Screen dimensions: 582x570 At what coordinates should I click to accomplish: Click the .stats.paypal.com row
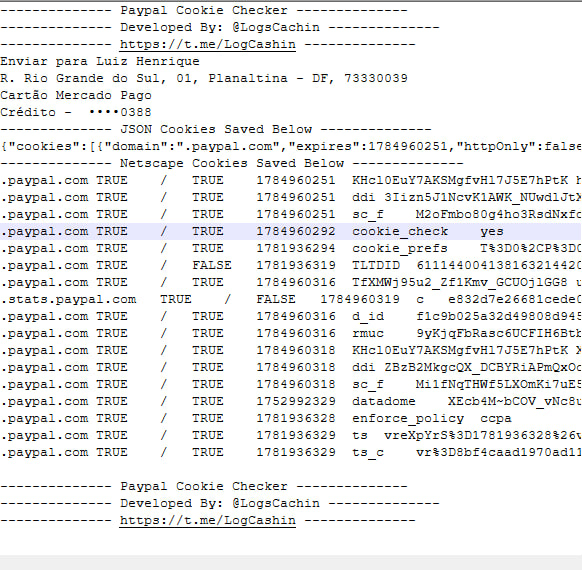pyautogui.click(x=291, y=299)
